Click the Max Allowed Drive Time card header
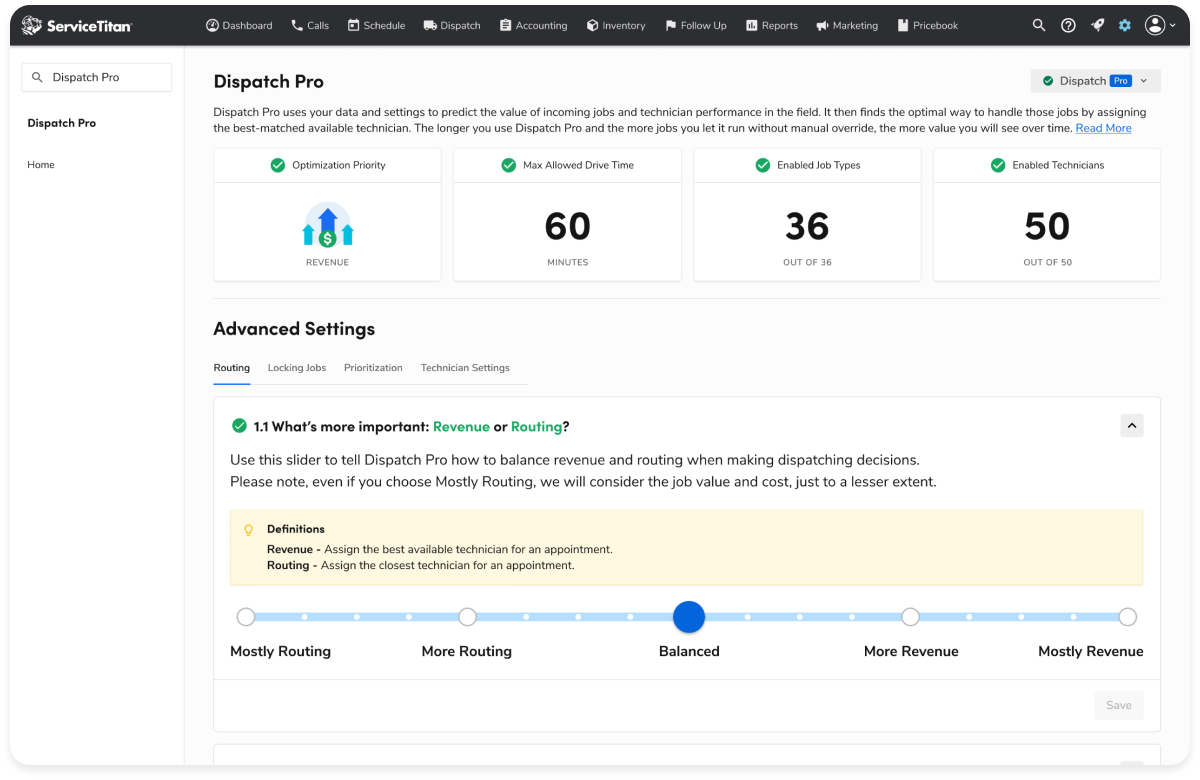The image size is (1200, 780). pyautogui.click(x=567, y=165)
